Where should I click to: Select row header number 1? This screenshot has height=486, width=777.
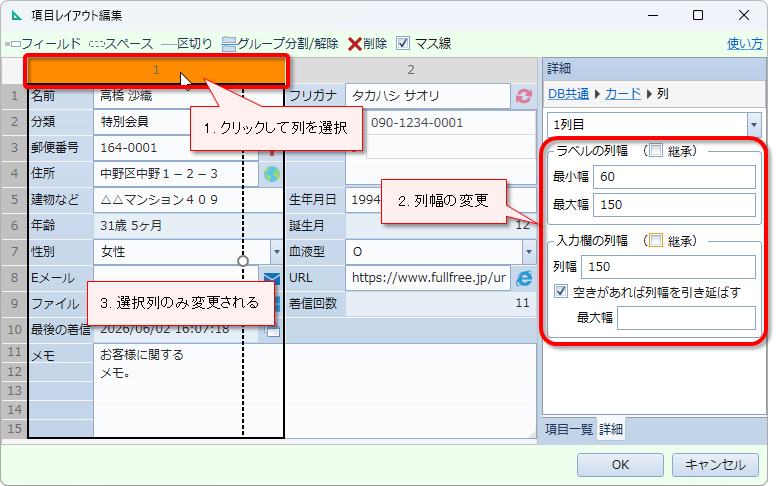tap(14, 96)
